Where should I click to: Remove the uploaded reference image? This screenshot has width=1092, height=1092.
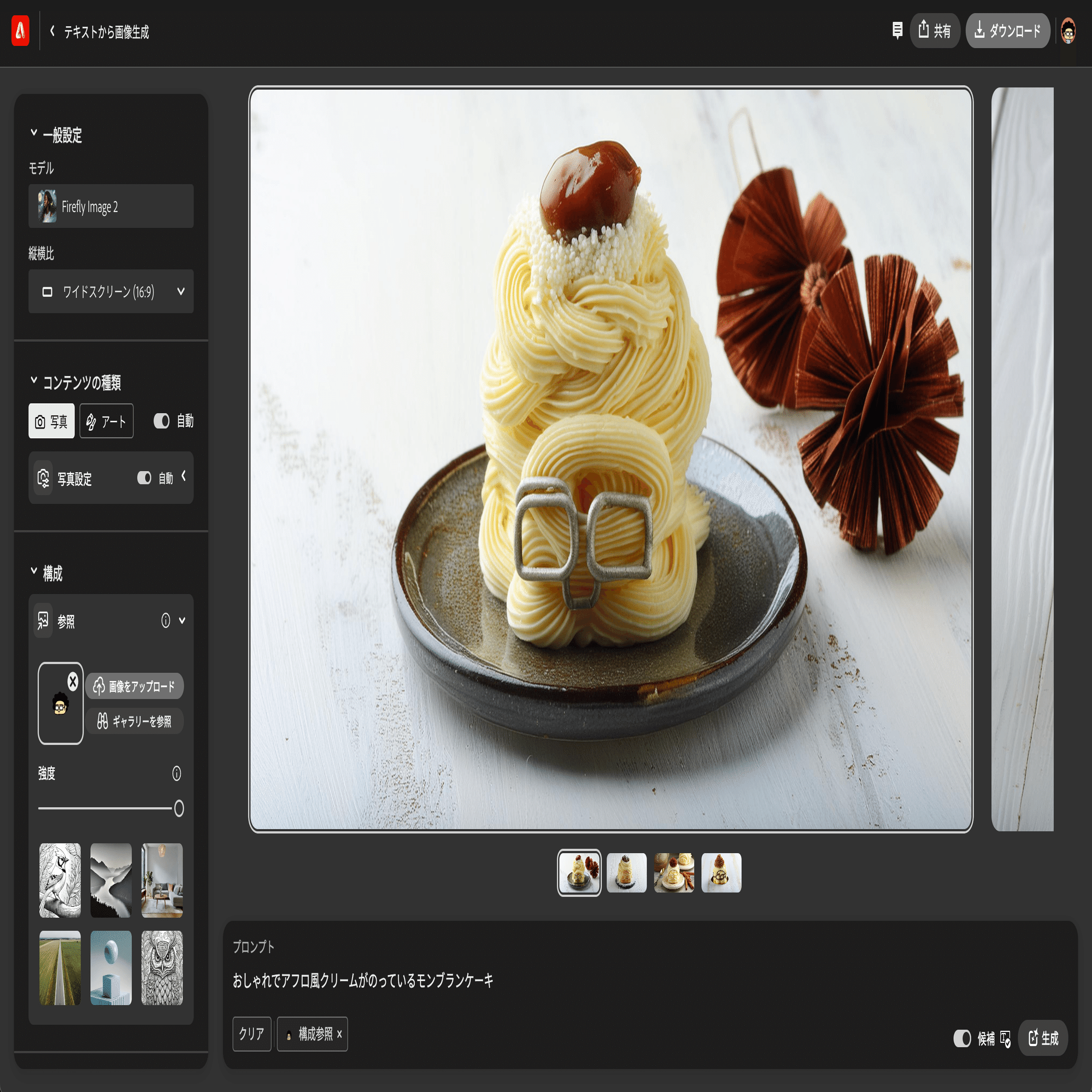point(73,682)
